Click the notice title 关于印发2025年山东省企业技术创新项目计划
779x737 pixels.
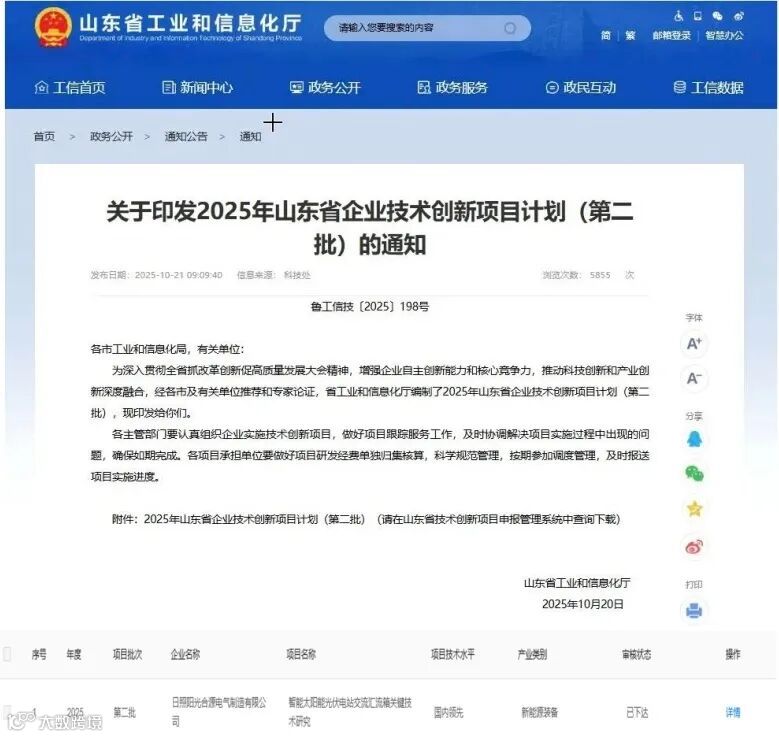[370, 228]
